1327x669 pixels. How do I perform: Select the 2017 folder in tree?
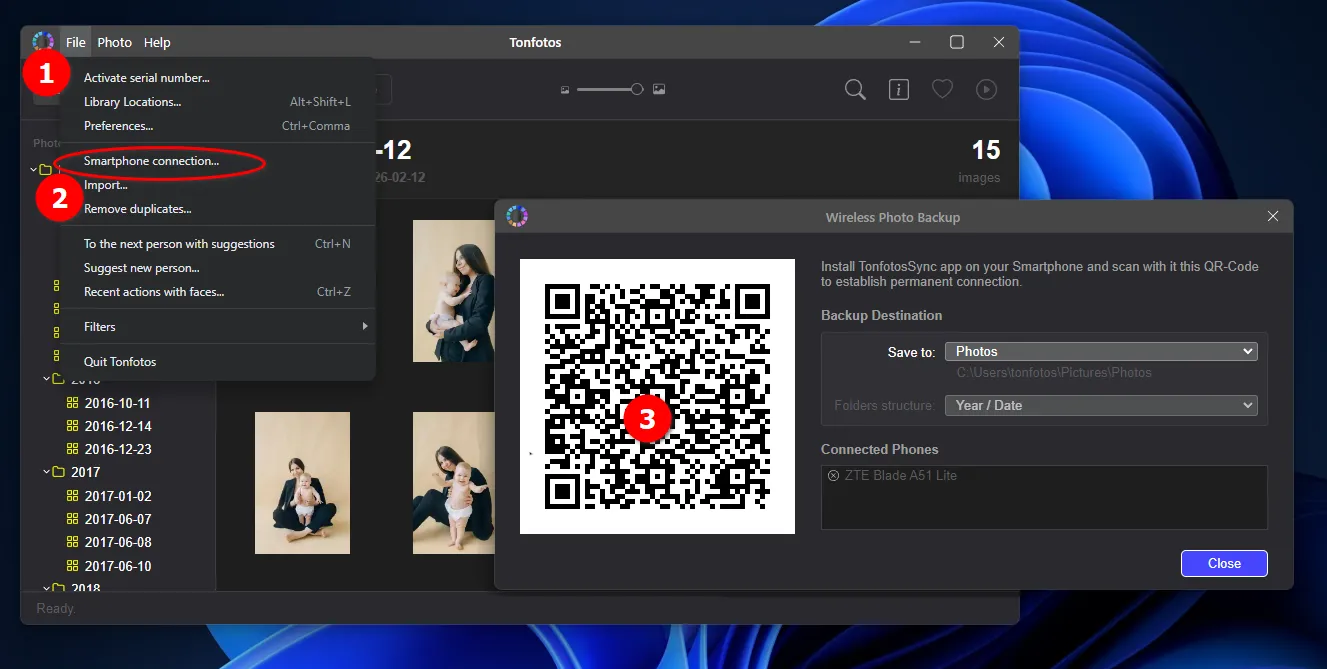86,472
